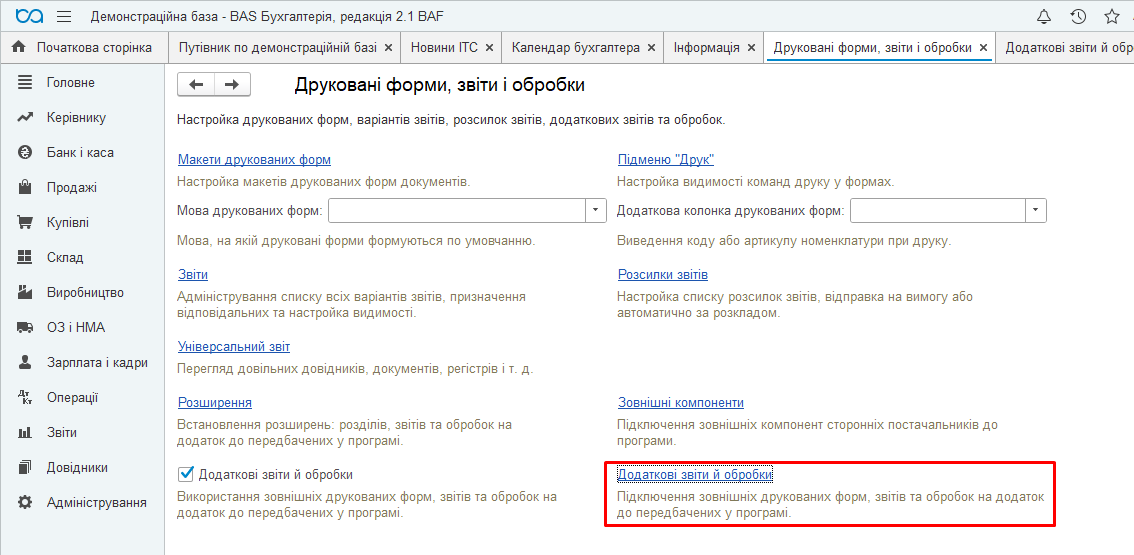Open Універсальний звіт link
The width and height of the screenshot is (1134, 555).
pyautogui.click(x=233, y=347)
